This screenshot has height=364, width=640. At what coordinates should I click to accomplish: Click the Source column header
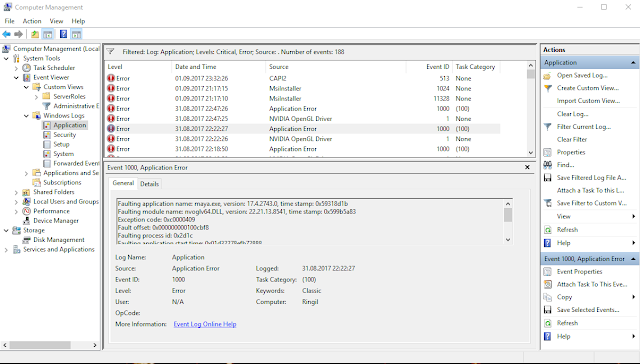click(x=336, y=67)
